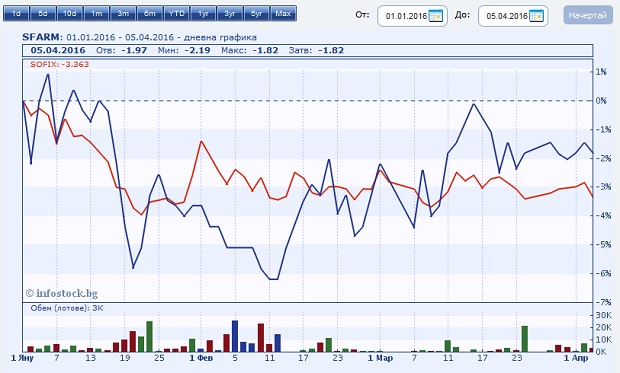Click the tall green volume bar near 25 Jan
This screenshot has height=373, width=620.
(x=149, y=337)
